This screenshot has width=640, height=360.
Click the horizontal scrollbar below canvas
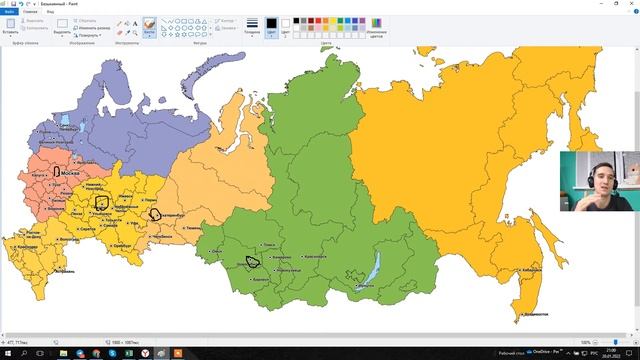pyautogui.click(x=316, y=336)
